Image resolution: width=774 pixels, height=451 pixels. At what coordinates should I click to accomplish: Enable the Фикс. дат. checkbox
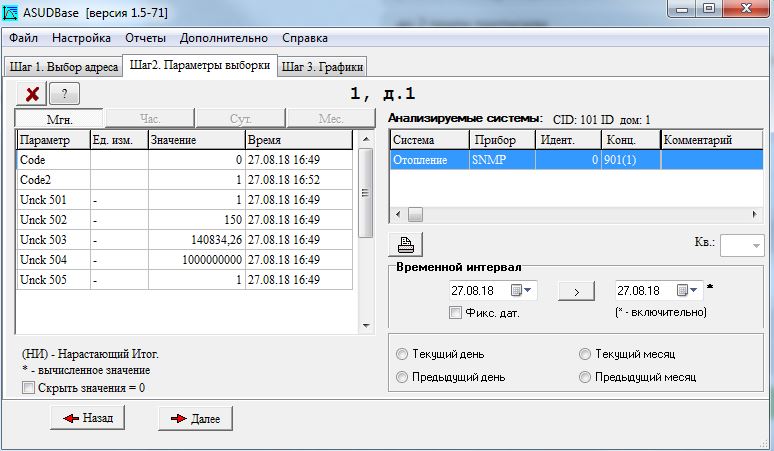tap(456, 313)
